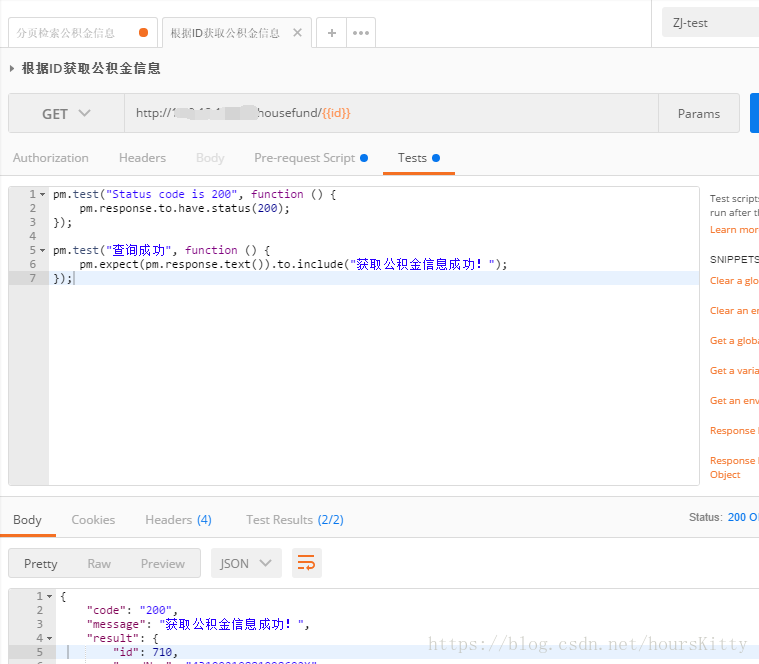
Task: Insert 'Response ... Object' snippet
Action: [x=734, y=468]
